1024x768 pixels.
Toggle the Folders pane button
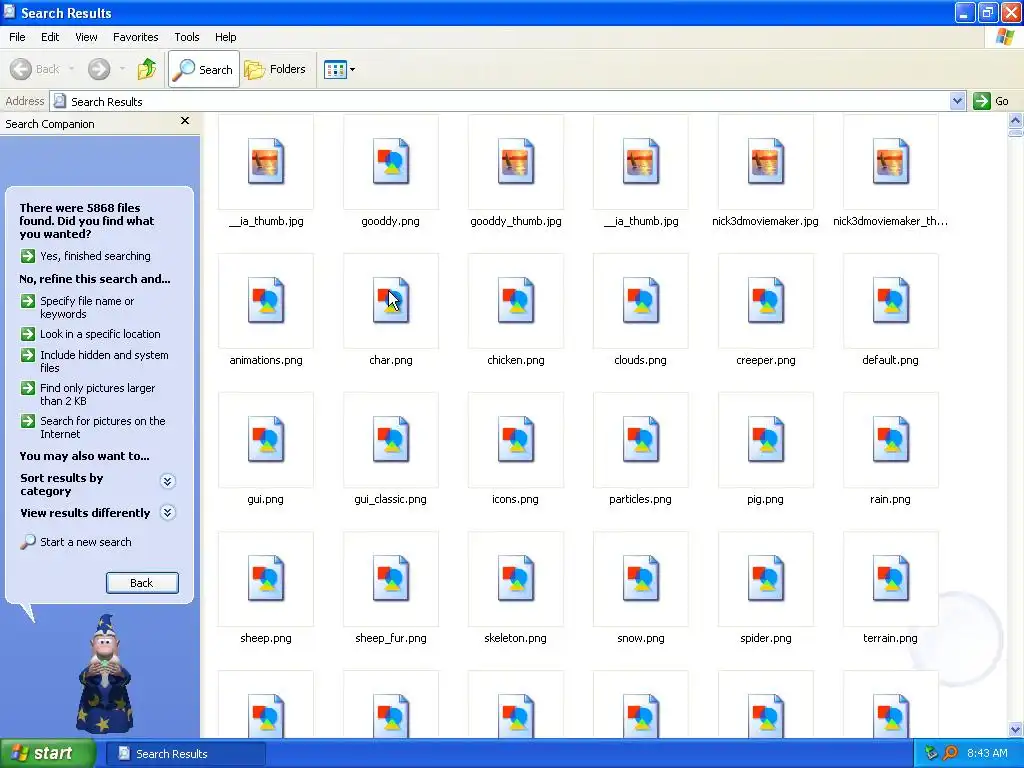275,69
